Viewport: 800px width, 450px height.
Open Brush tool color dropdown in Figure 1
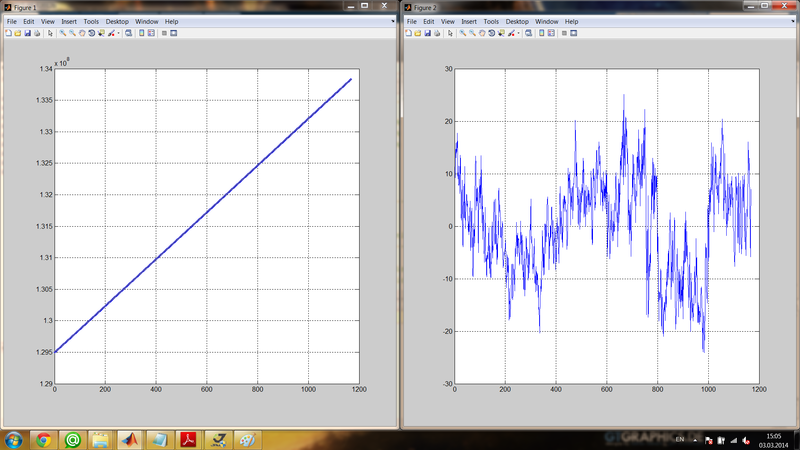pos(120,33)
